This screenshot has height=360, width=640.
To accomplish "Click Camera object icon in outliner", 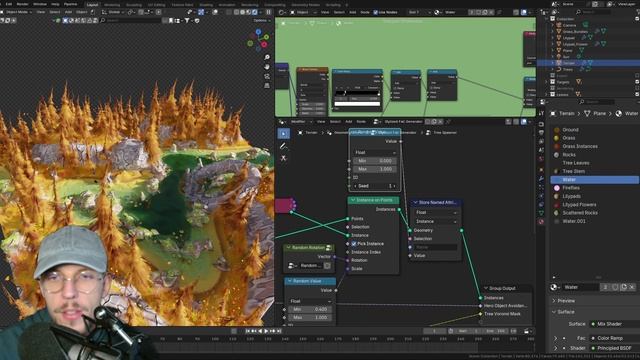I will [x=559, y=25].
